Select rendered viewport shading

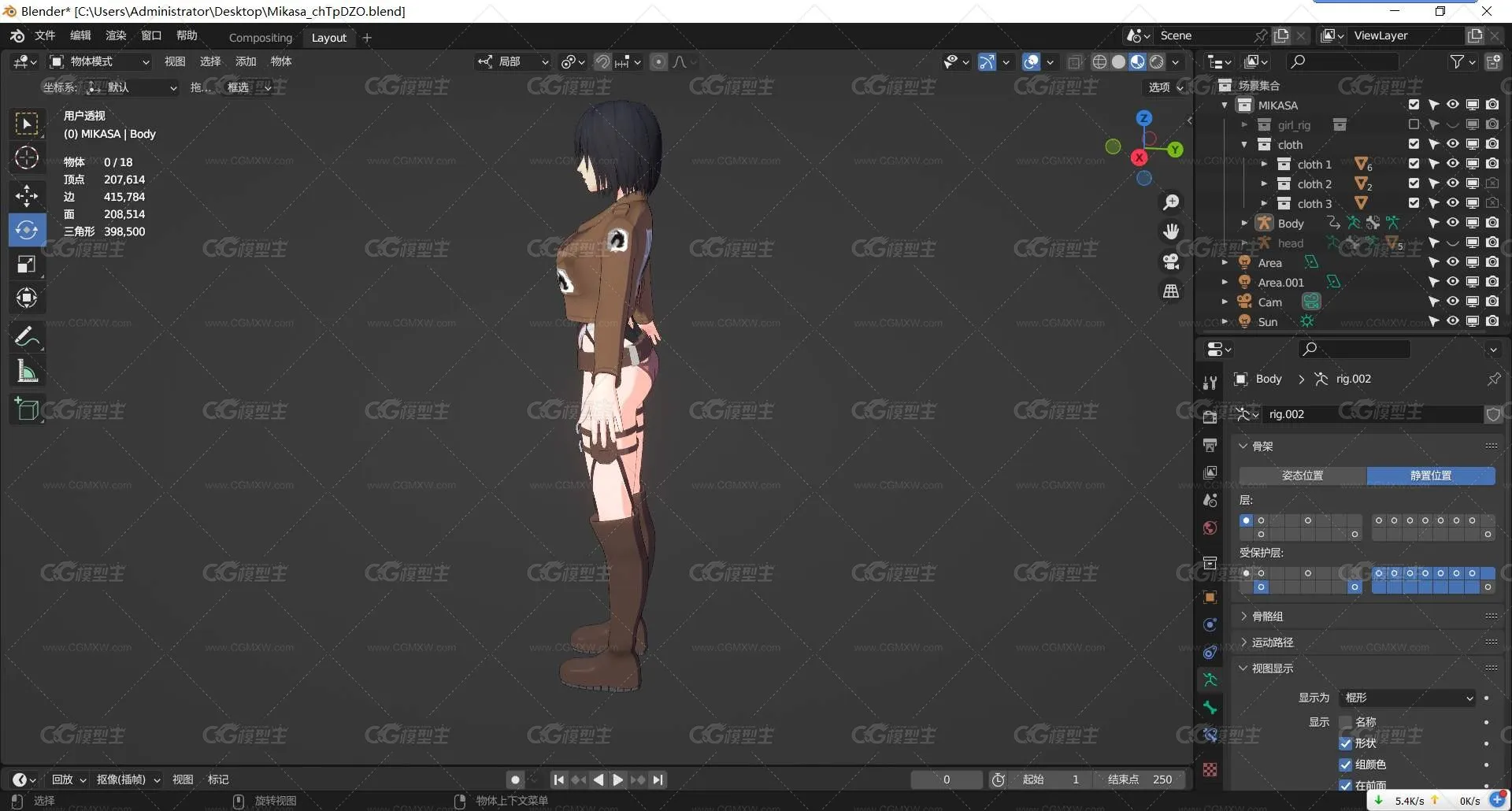point(1157,61)
